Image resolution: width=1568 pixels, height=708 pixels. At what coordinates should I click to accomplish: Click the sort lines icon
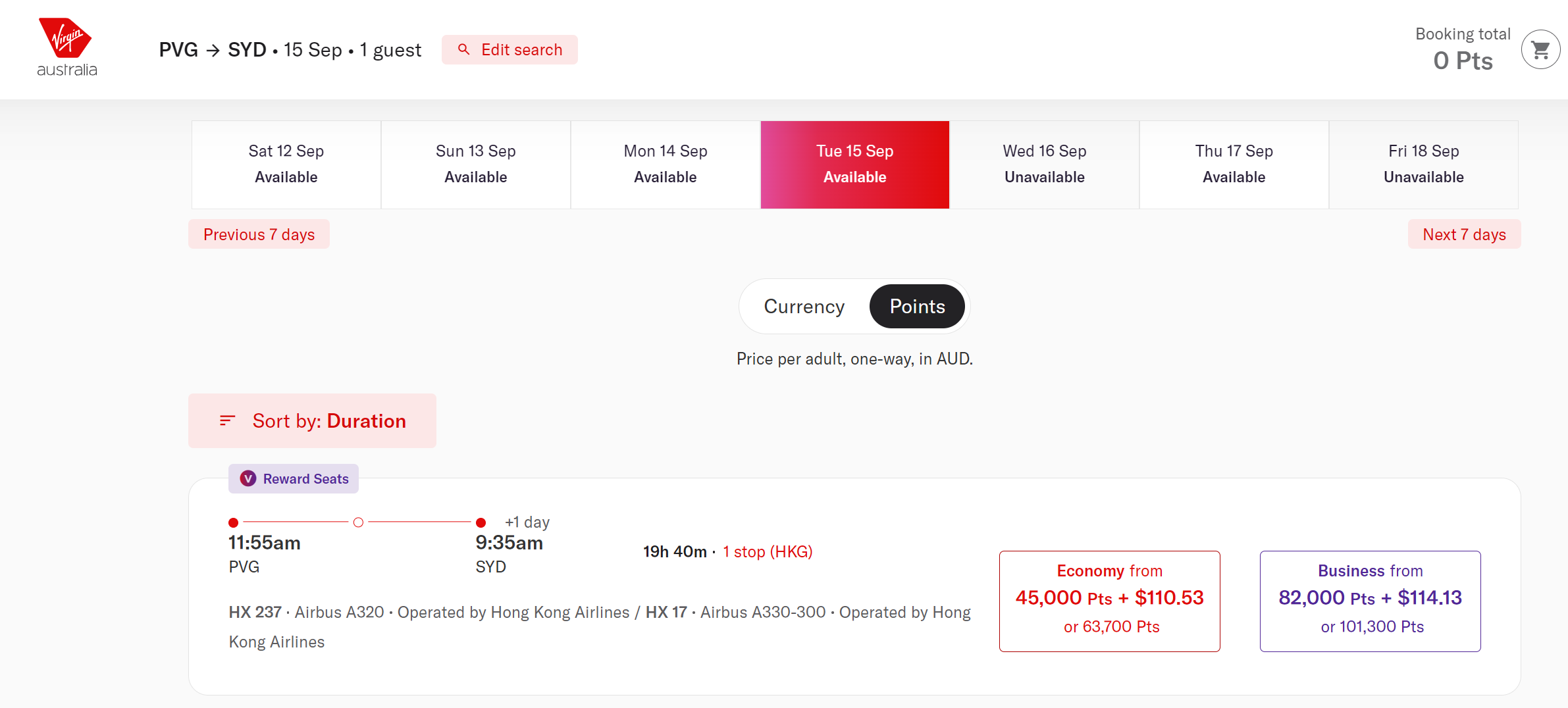point(227,420)
